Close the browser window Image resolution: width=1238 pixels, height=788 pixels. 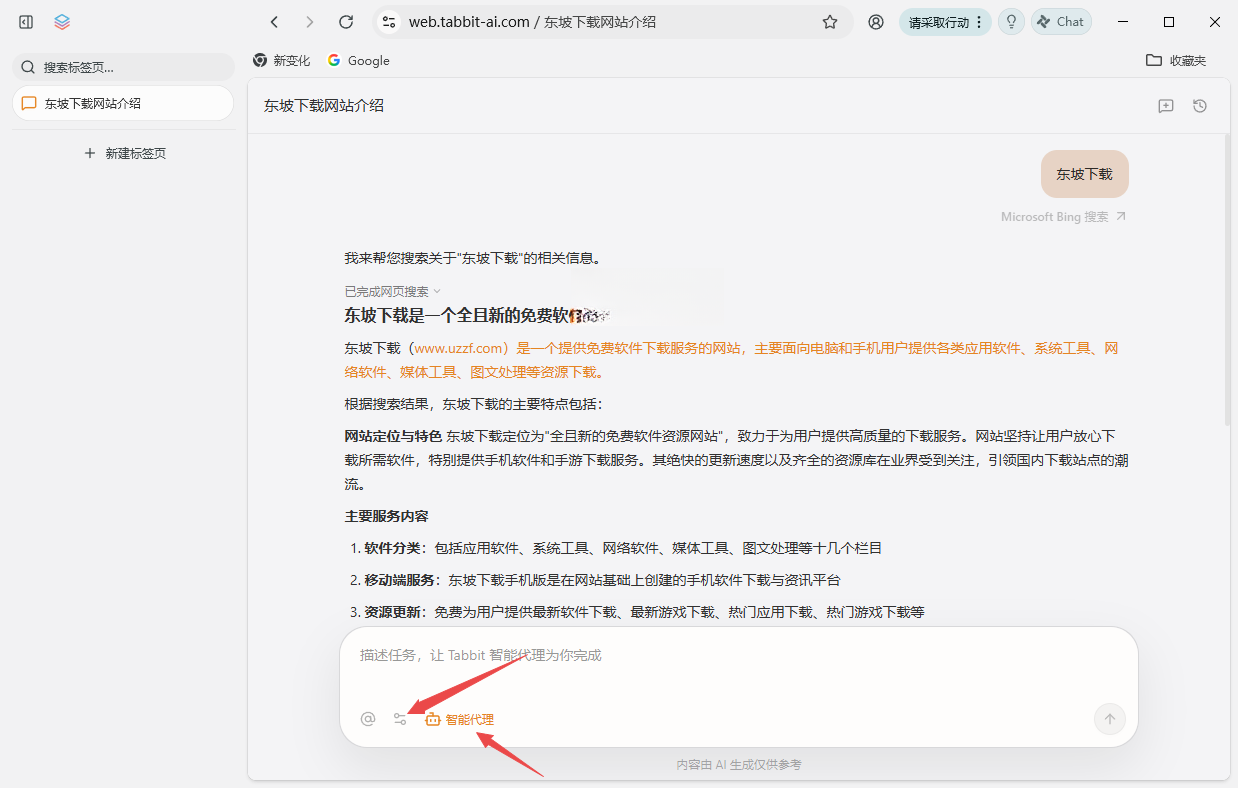(1215, 22)
